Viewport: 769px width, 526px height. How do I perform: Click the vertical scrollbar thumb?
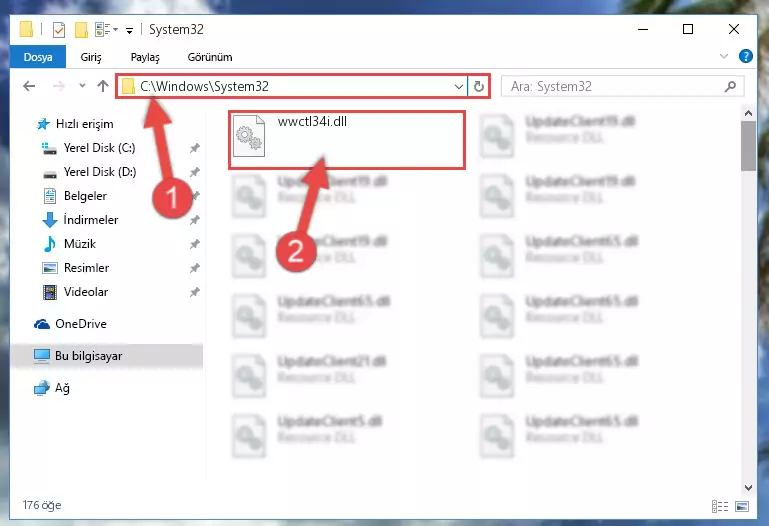(748, 146)
